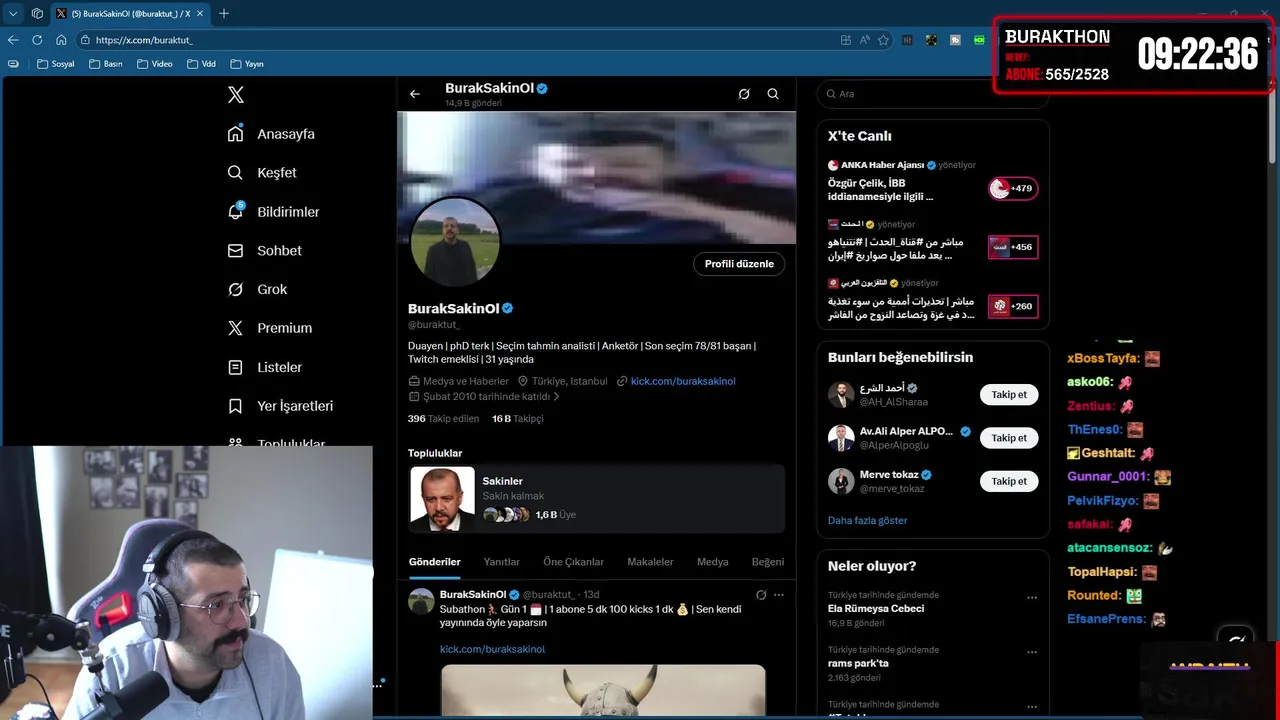This screenshot has height=720, width=1280.
Task: Click read aloud icon in address bar
Action: pyautogui.click(x=864, y=40)
